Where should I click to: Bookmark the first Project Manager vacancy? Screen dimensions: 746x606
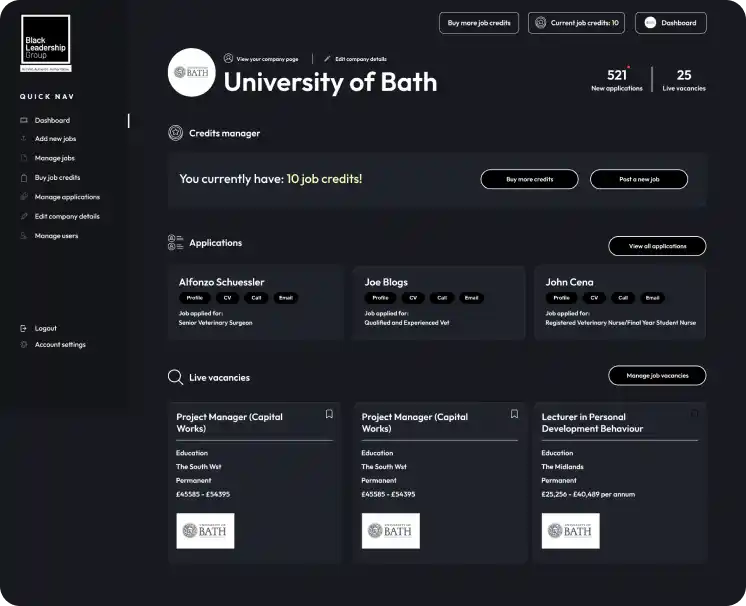click(x=329, y=414)
